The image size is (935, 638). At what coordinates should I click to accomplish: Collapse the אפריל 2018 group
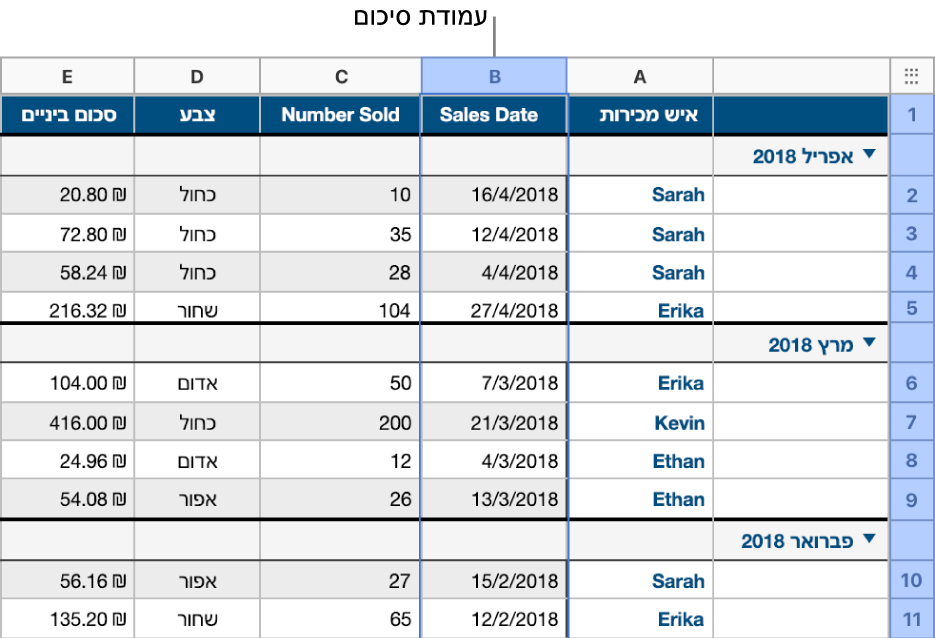click(x=869, y=155)
